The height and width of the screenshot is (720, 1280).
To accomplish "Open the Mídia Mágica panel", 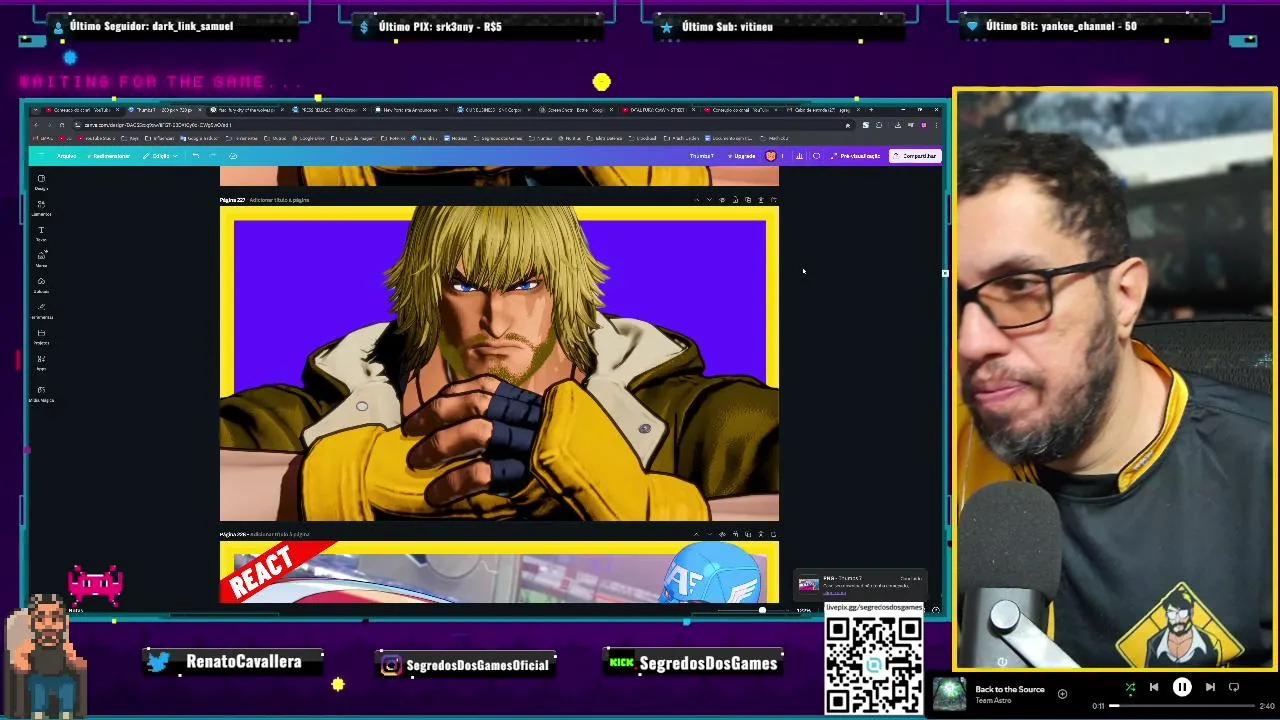I will (x=41, y=393).
